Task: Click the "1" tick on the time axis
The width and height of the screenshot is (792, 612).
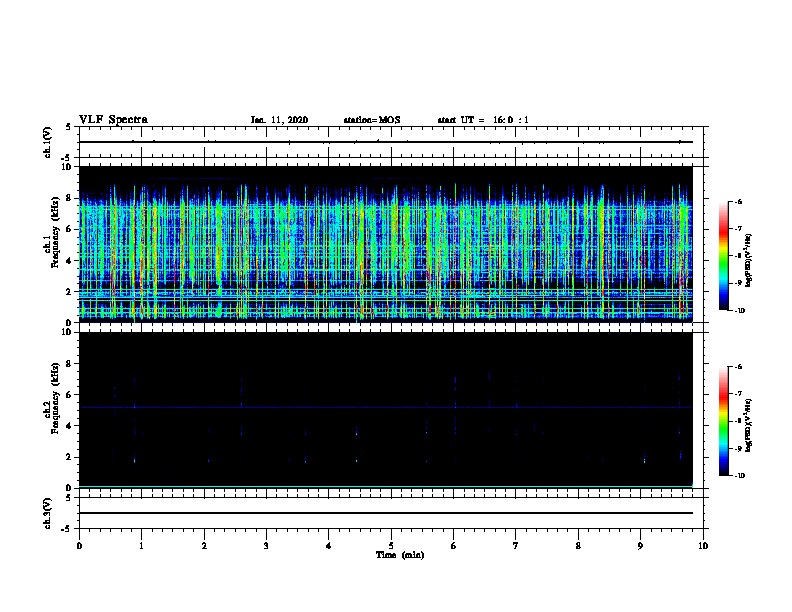Action: click(x=141, y=546)
